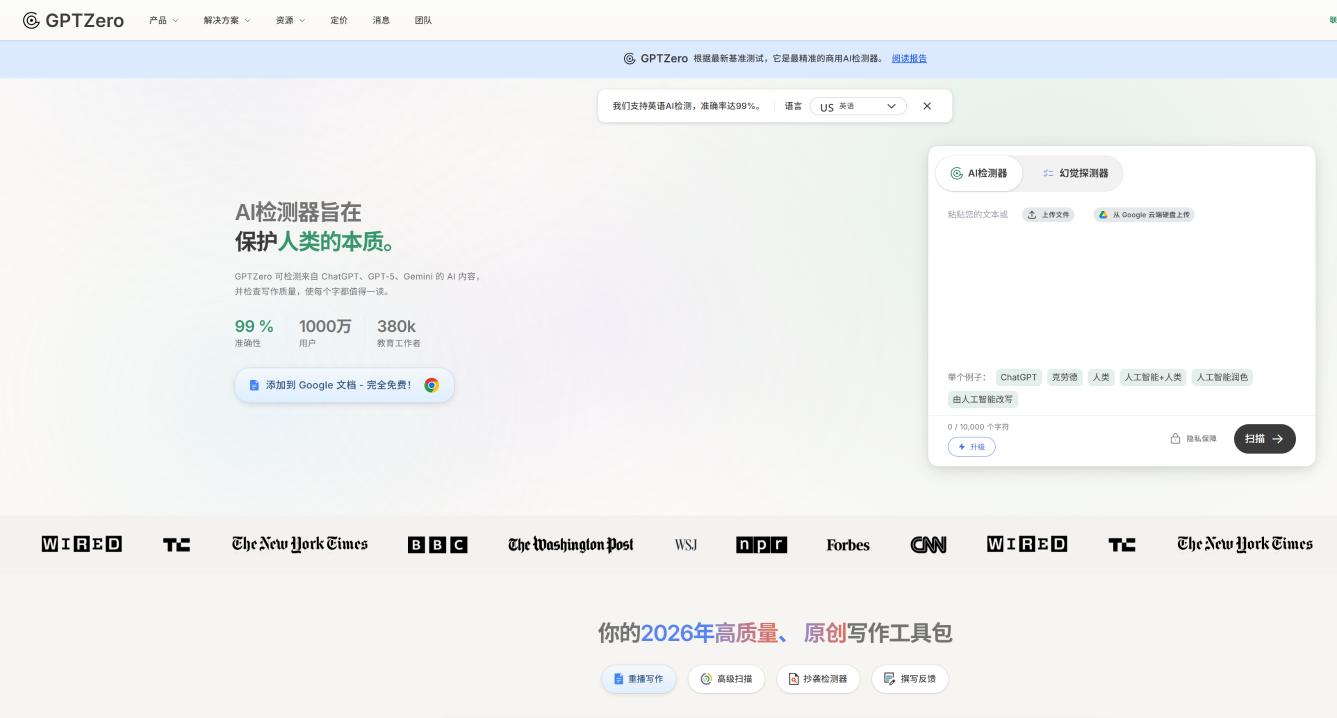This screenshot has width=1337, height=718.
Task: Select the AI检测器 tab
Action: [979, 173]
